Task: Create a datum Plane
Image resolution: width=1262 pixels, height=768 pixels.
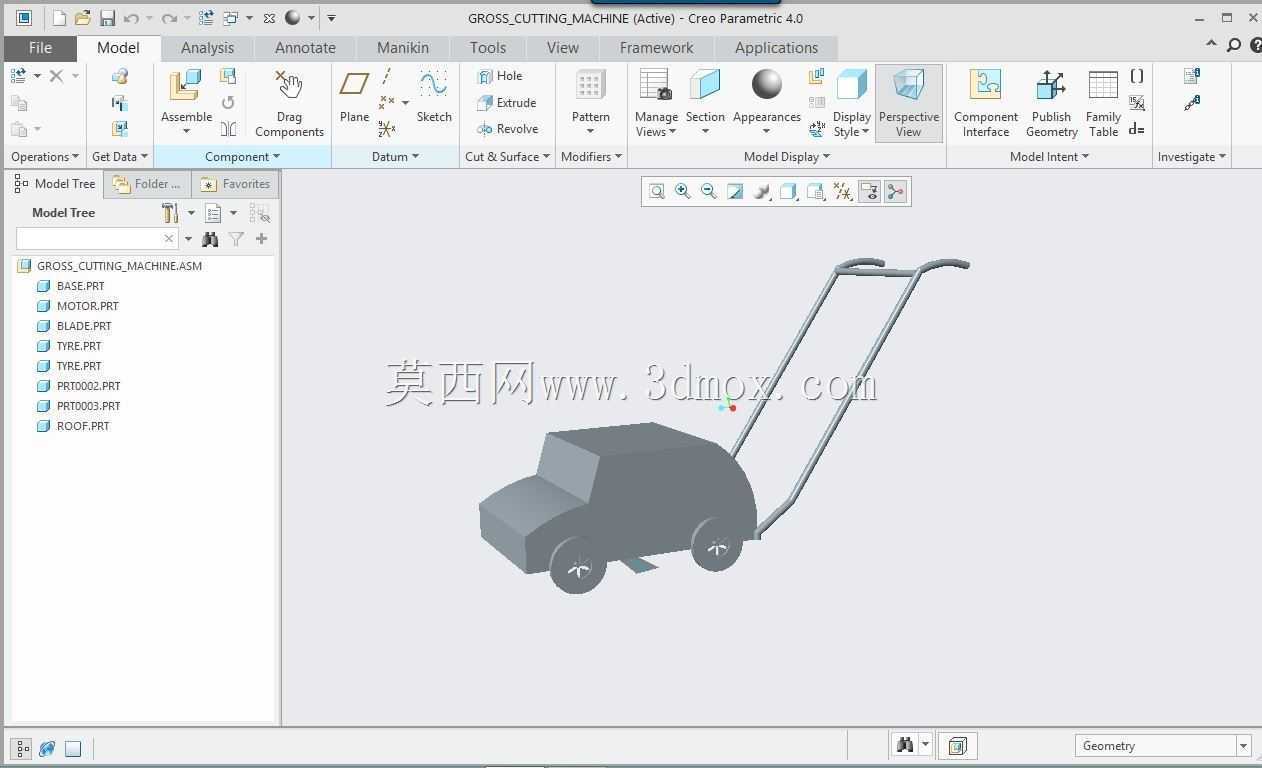Action: click(354, 97)
